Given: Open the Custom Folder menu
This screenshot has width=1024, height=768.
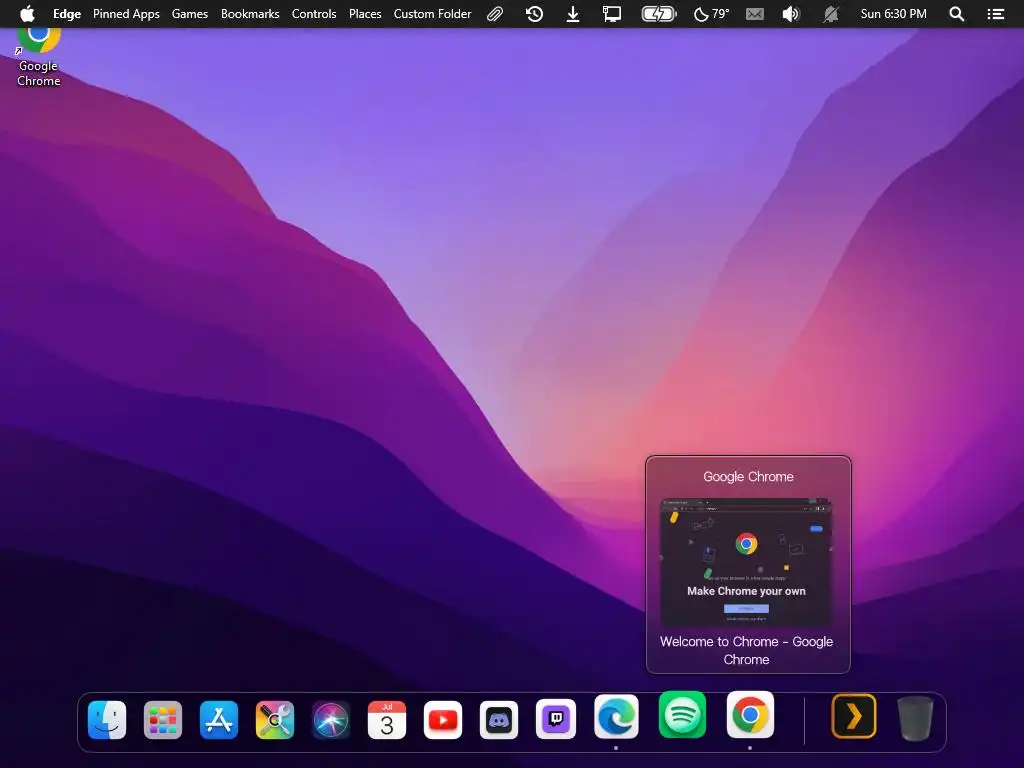Looking at the screenshot, I should click(x=432, y=14).
